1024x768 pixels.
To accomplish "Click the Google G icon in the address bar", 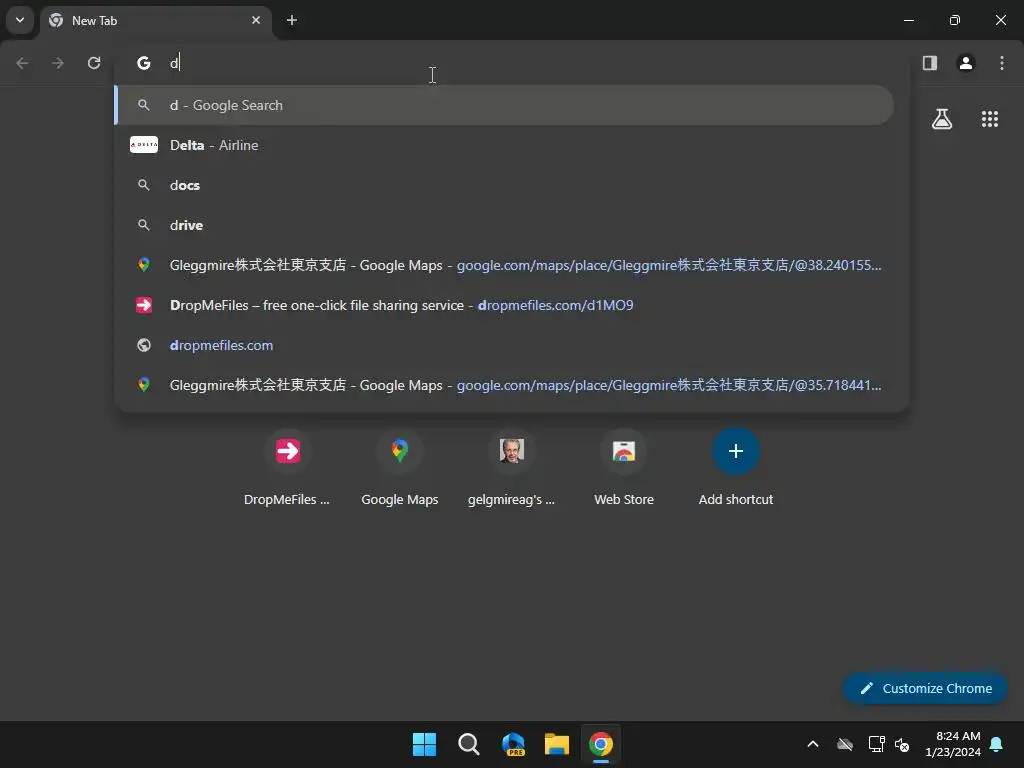I will coord(144,63).
